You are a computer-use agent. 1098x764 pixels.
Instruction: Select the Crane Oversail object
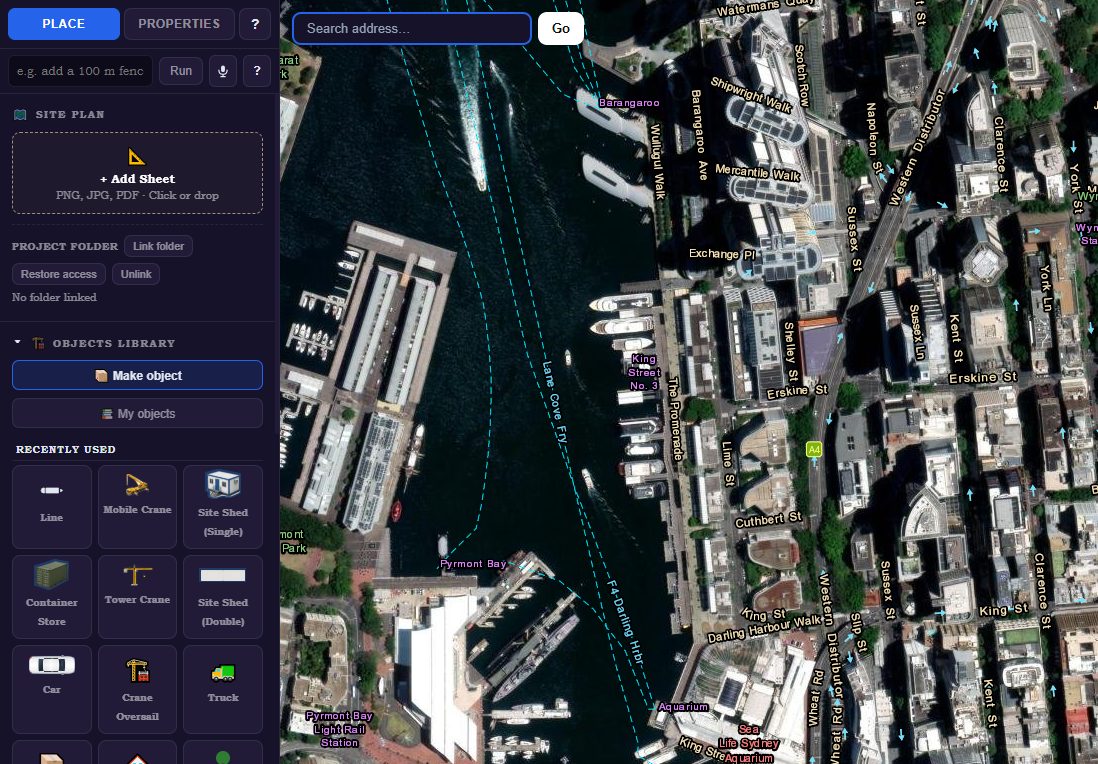coord(137,689)
